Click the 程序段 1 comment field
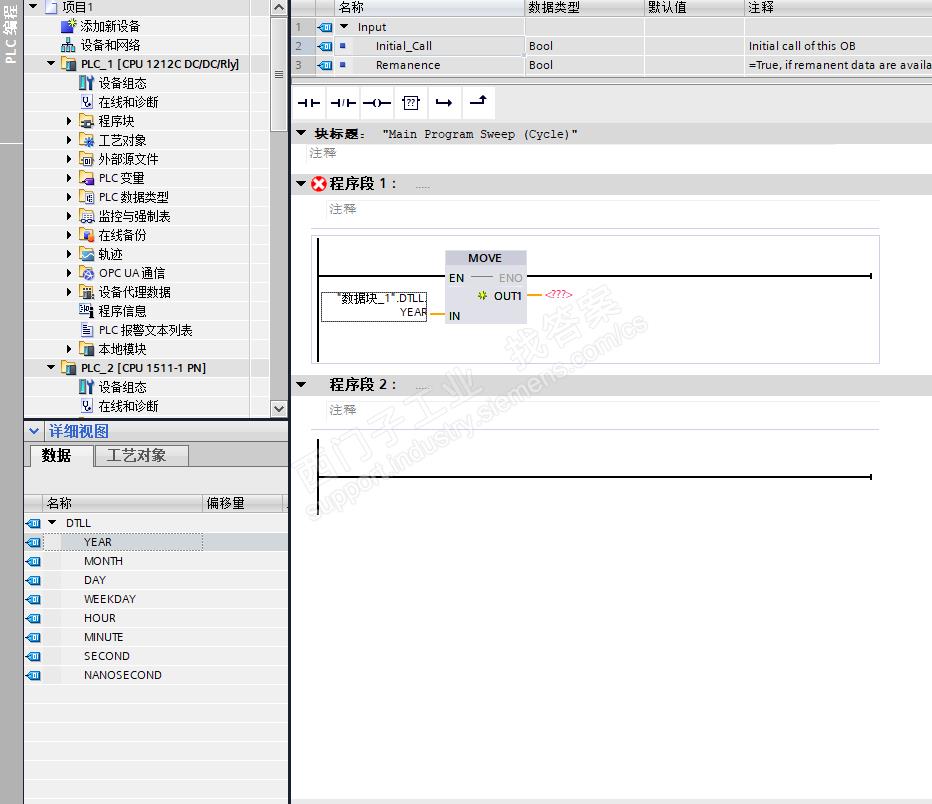 pyautogui.click(x=603, y=209)
